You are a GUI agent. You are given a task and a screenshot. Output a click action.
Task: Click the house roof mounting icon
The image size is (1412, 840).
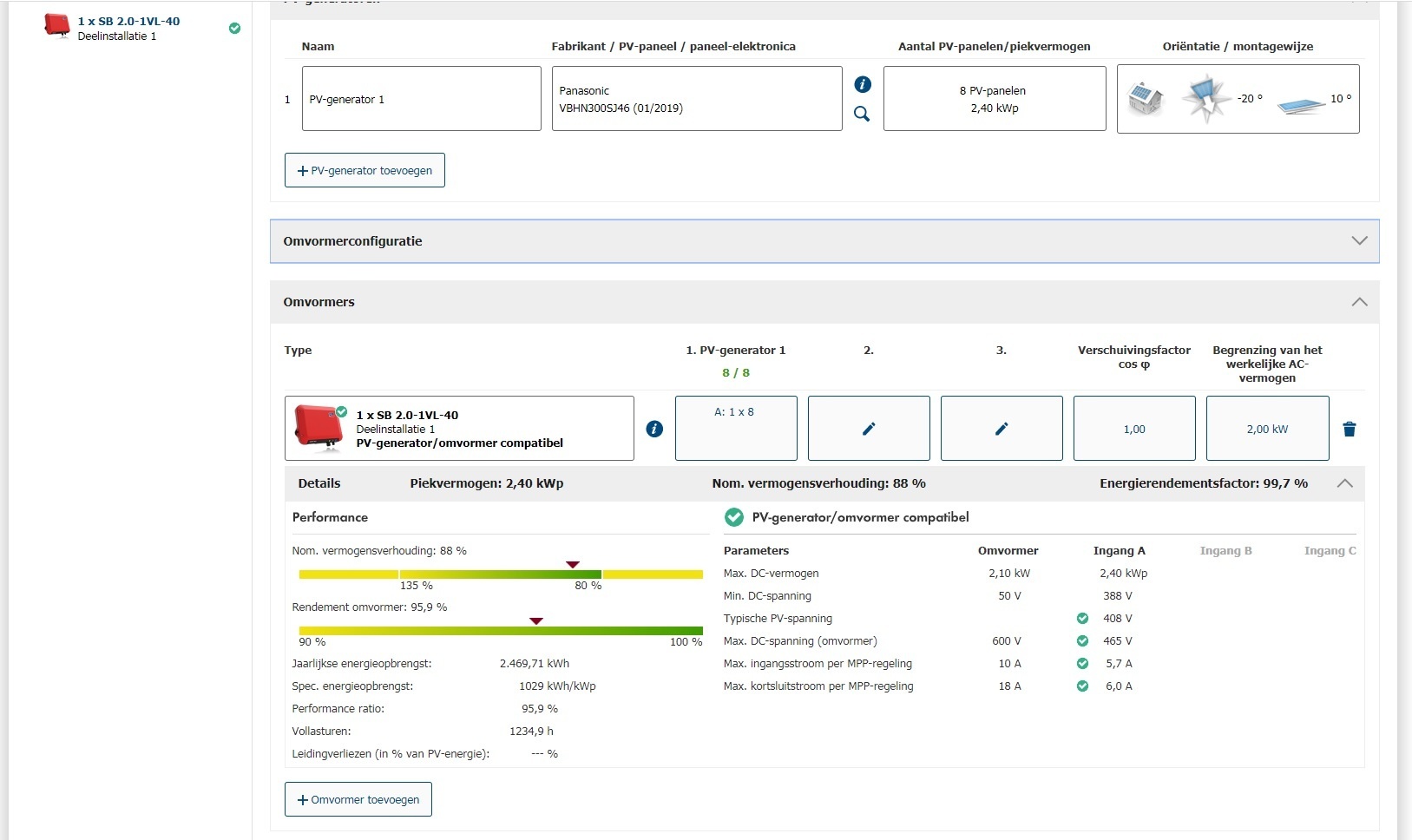[1146, 99]
